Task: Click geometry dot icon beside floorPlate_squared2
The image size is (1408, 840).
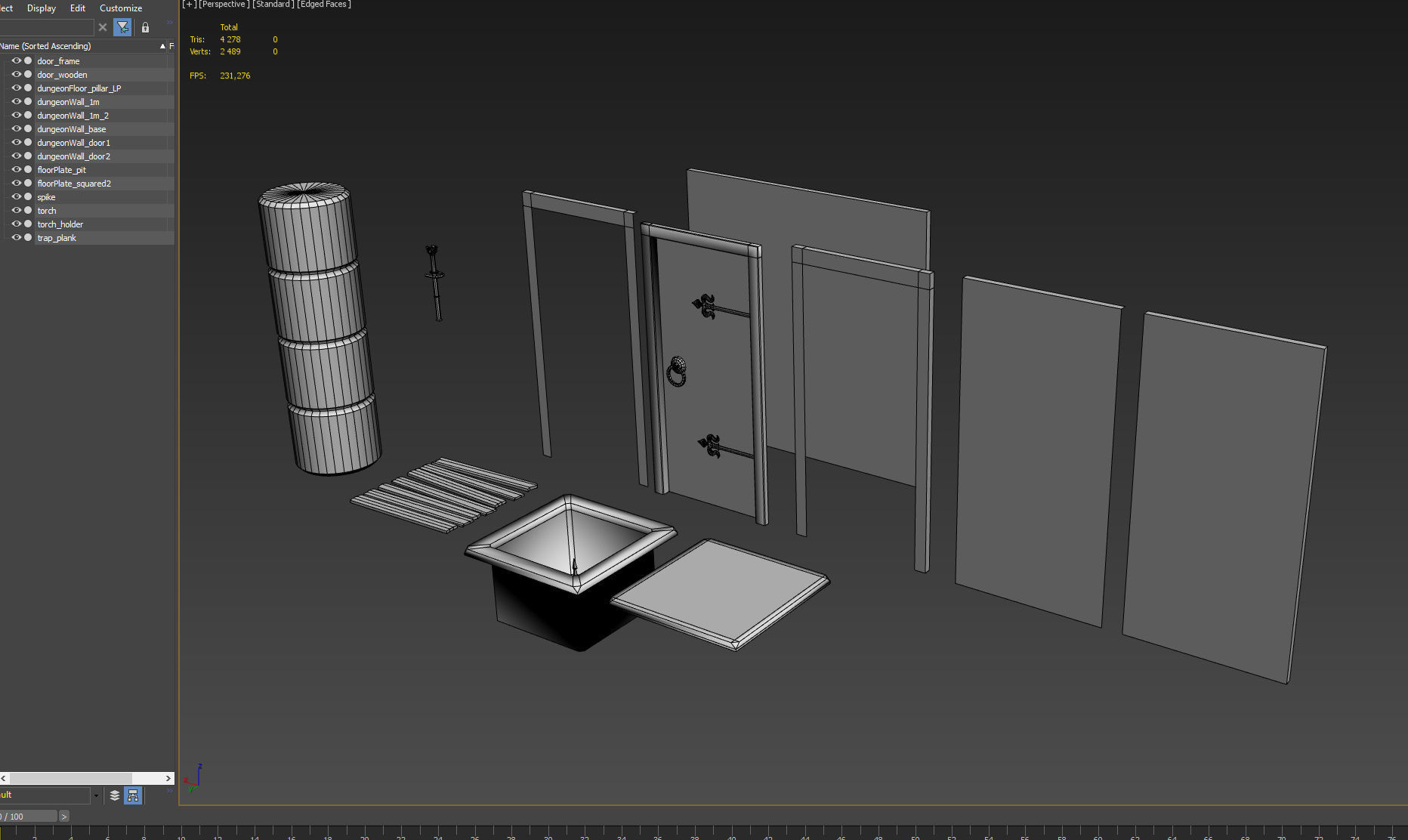Action: (28, 183)
